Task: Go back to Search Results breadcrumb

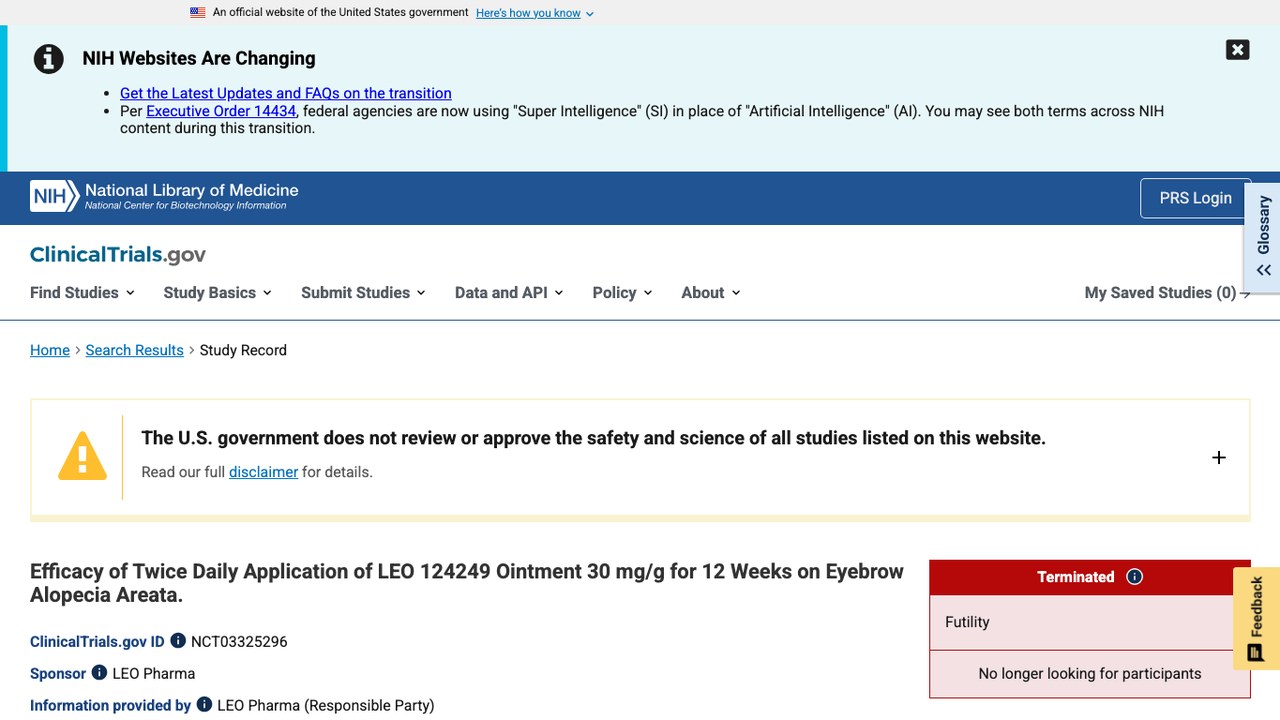Action: pos(134,350)
